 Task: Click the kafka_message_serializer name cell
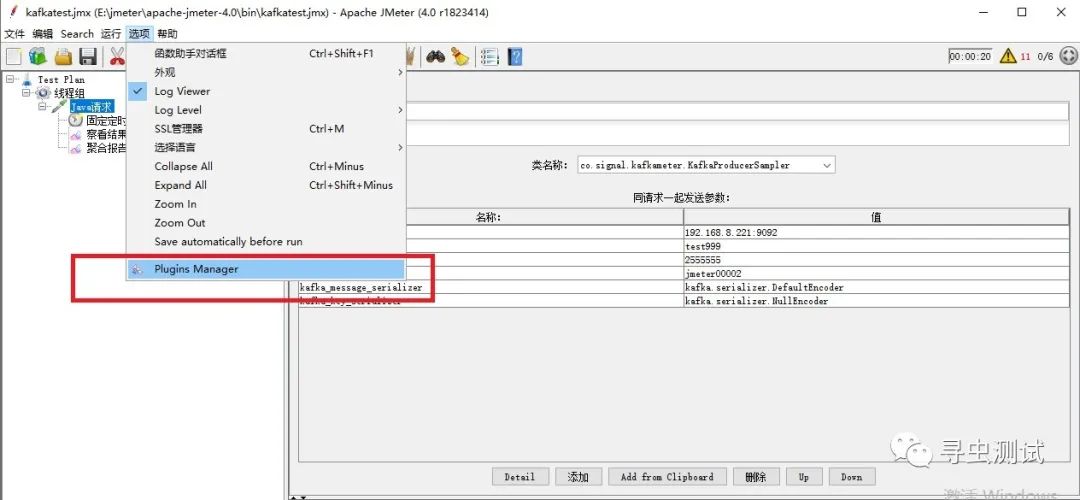(490, 287)
